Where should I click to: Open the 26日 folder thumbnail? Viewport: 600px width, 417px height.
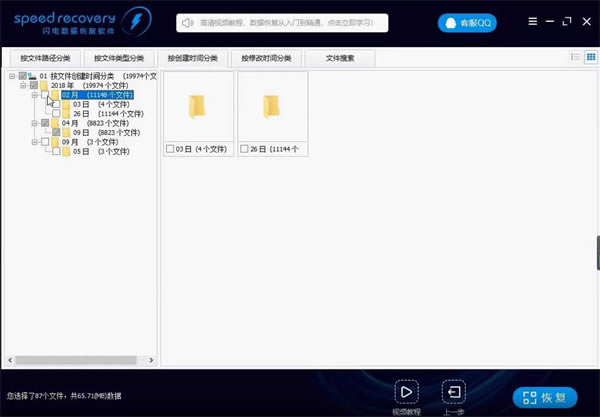point(272,106)
